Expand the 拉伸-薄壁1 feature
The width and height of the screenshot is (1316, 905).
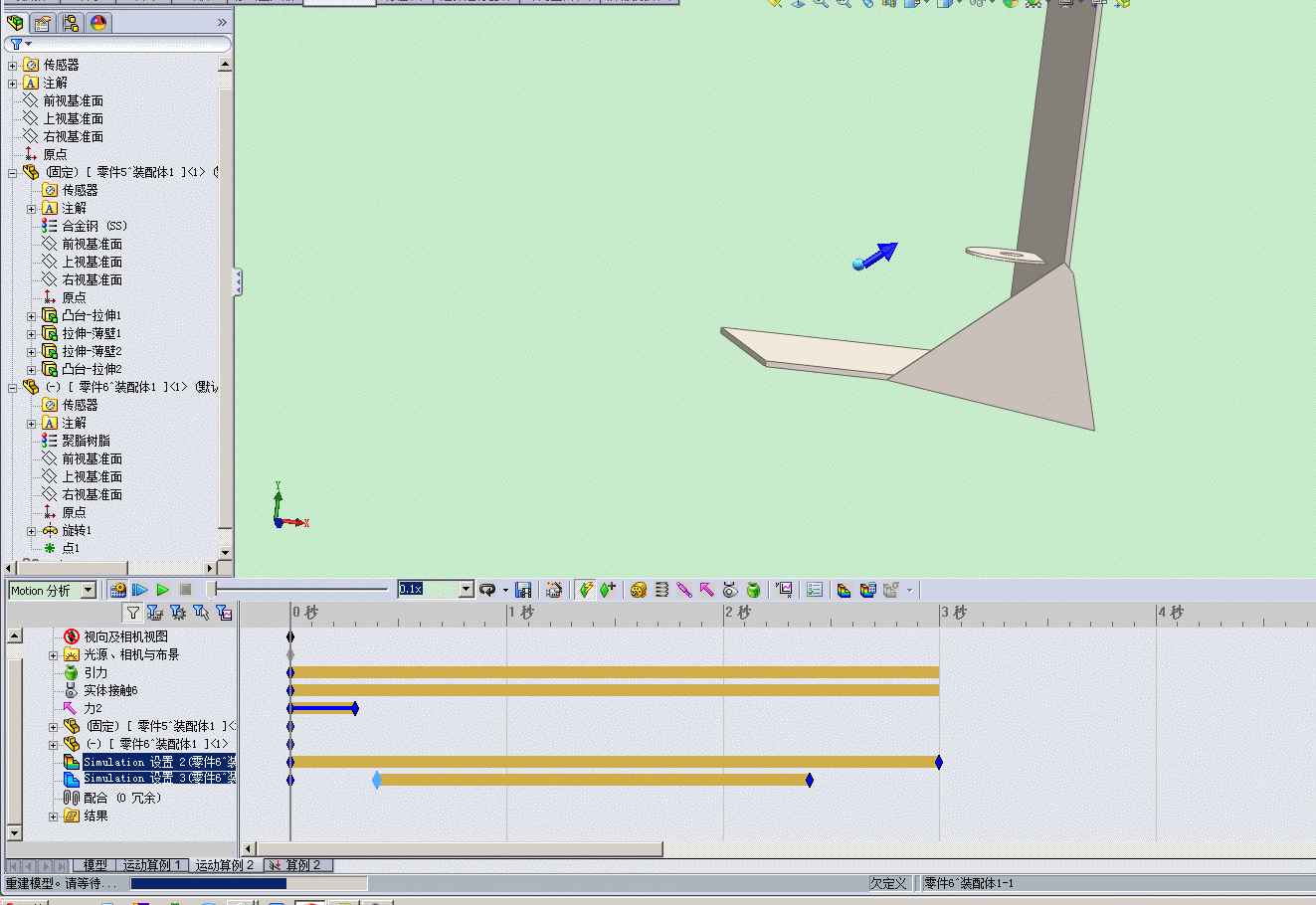tap(32, 334)
